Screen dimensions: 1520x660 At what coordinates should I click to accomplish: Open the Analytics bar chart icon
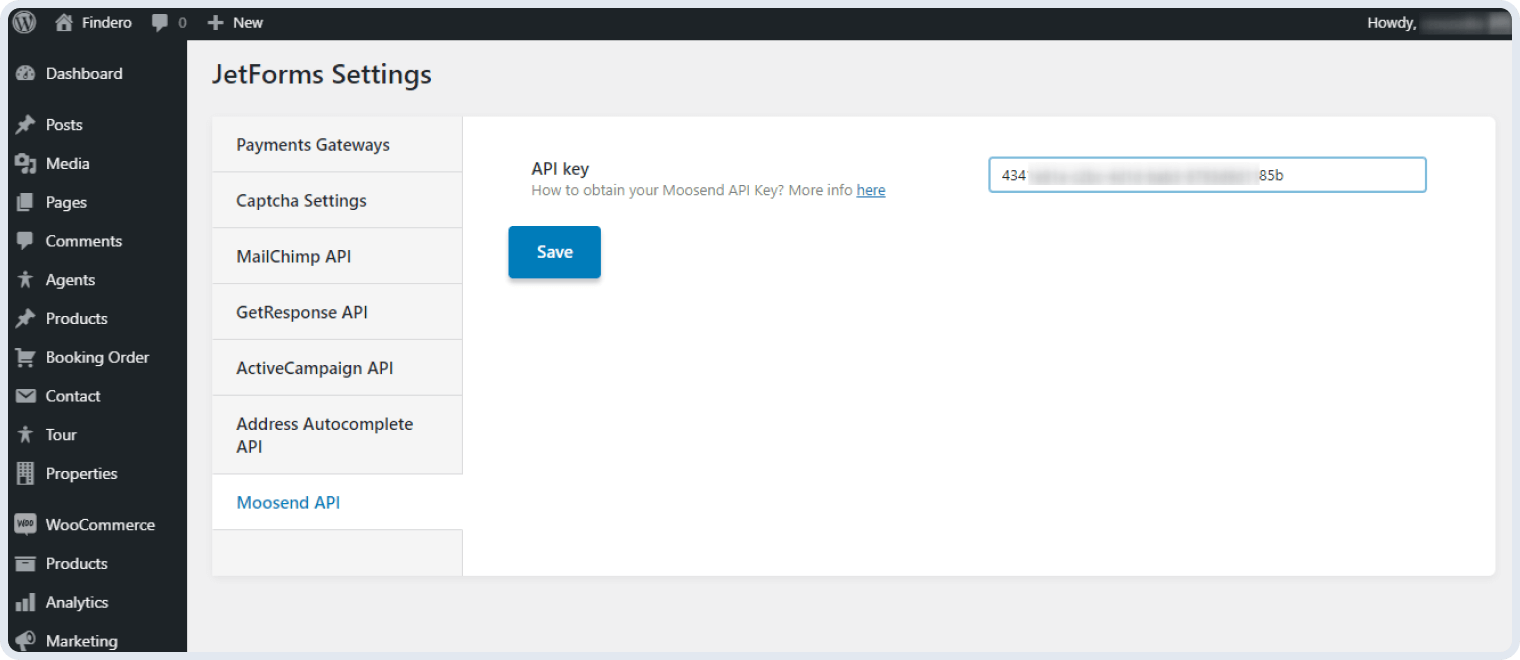25,601
